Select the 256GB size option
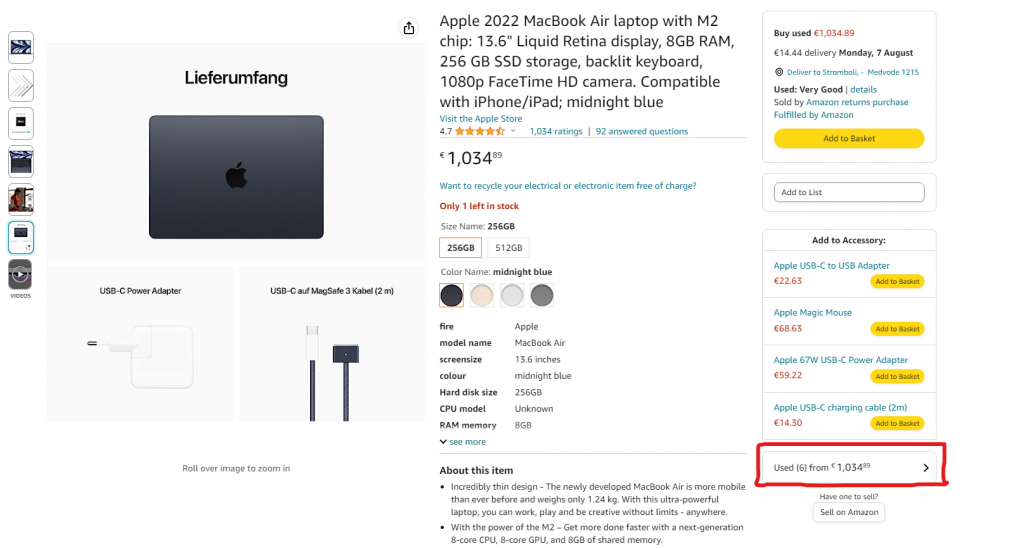 pos(461,248)
